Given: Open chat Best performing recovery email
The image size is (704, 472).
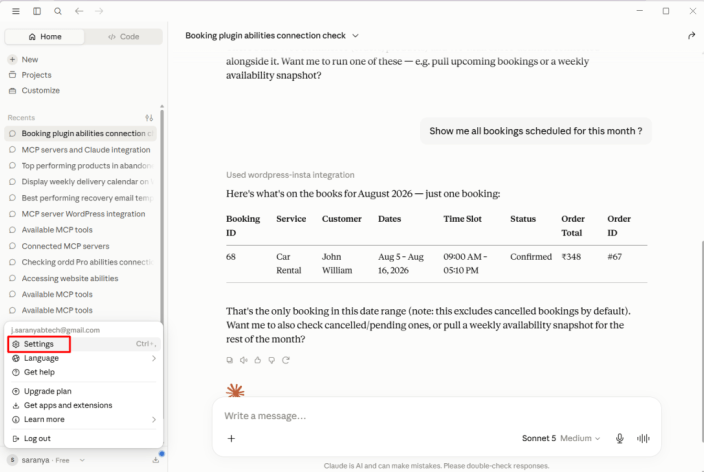Looking at the screenshot, I should (81, 198).
